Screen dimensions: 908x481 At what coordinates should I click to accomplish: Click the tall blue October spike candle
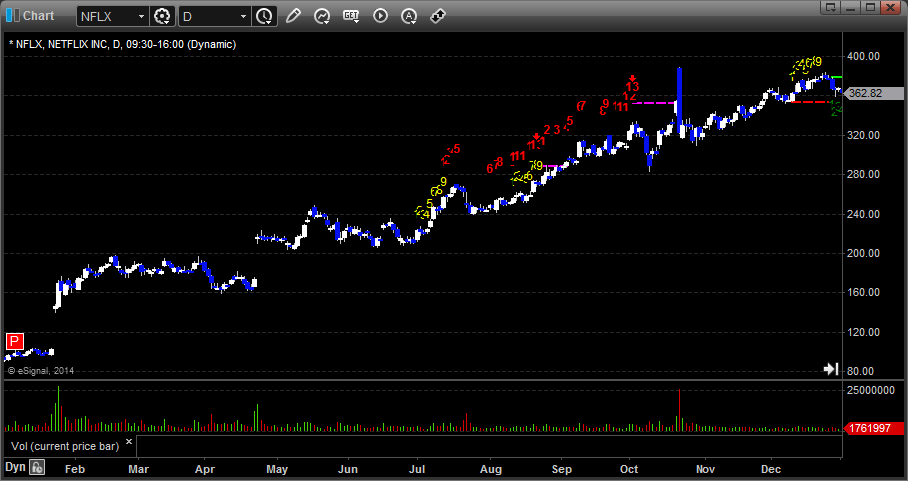679,102
